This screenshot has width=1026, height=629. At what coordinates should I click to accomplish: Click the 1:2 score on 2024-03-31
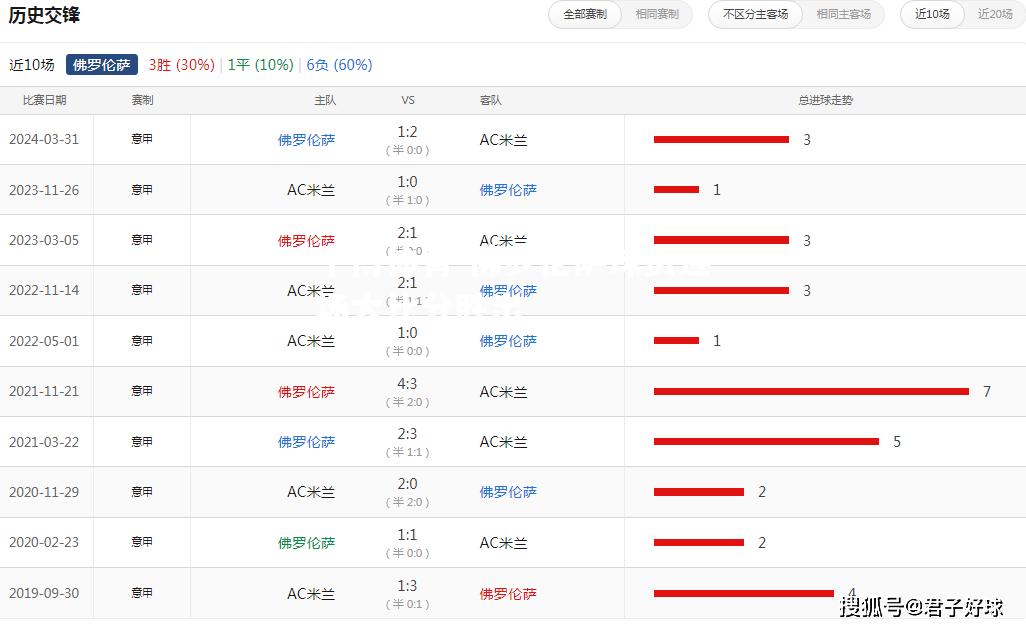coord(407,132)
